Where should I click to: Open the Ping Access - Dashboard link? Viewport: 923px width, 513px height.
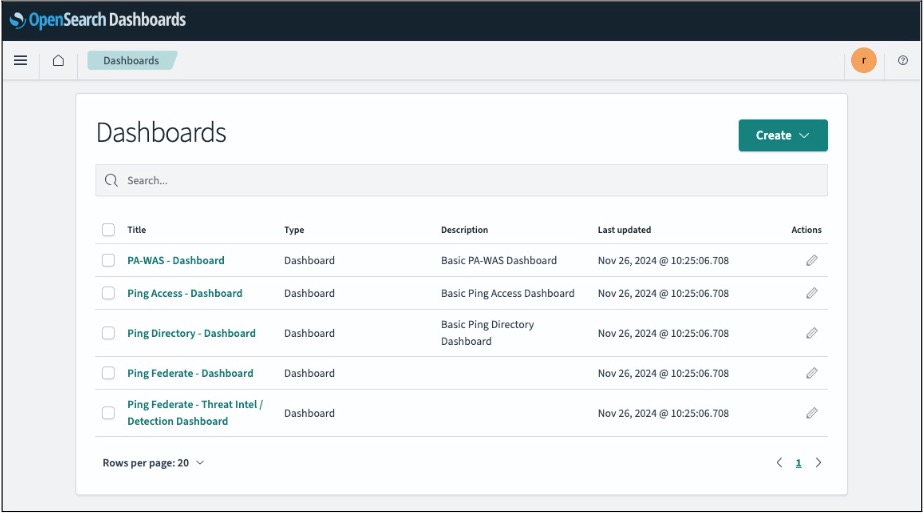pyautogui.click(x=184, y=293)
